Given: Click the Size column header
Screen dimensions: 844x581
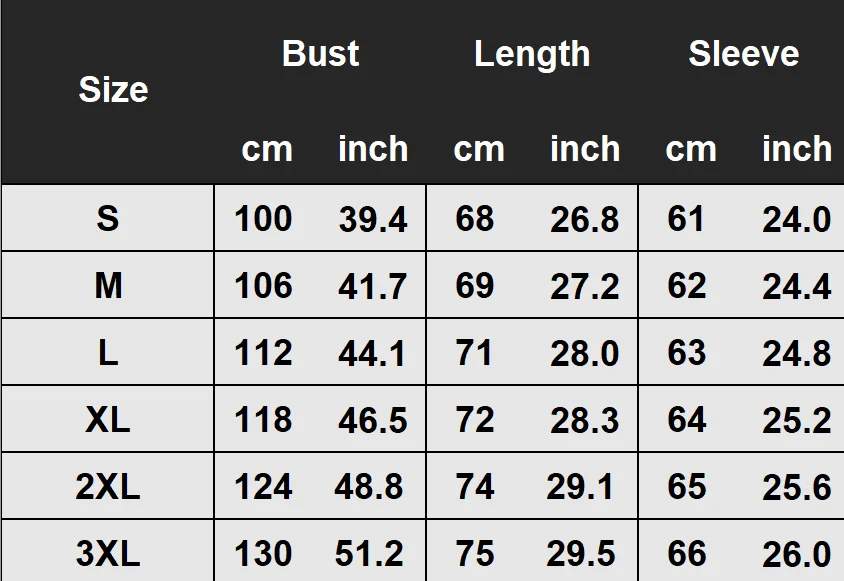Looking at the screenshot, I should (x=114, y=89).
